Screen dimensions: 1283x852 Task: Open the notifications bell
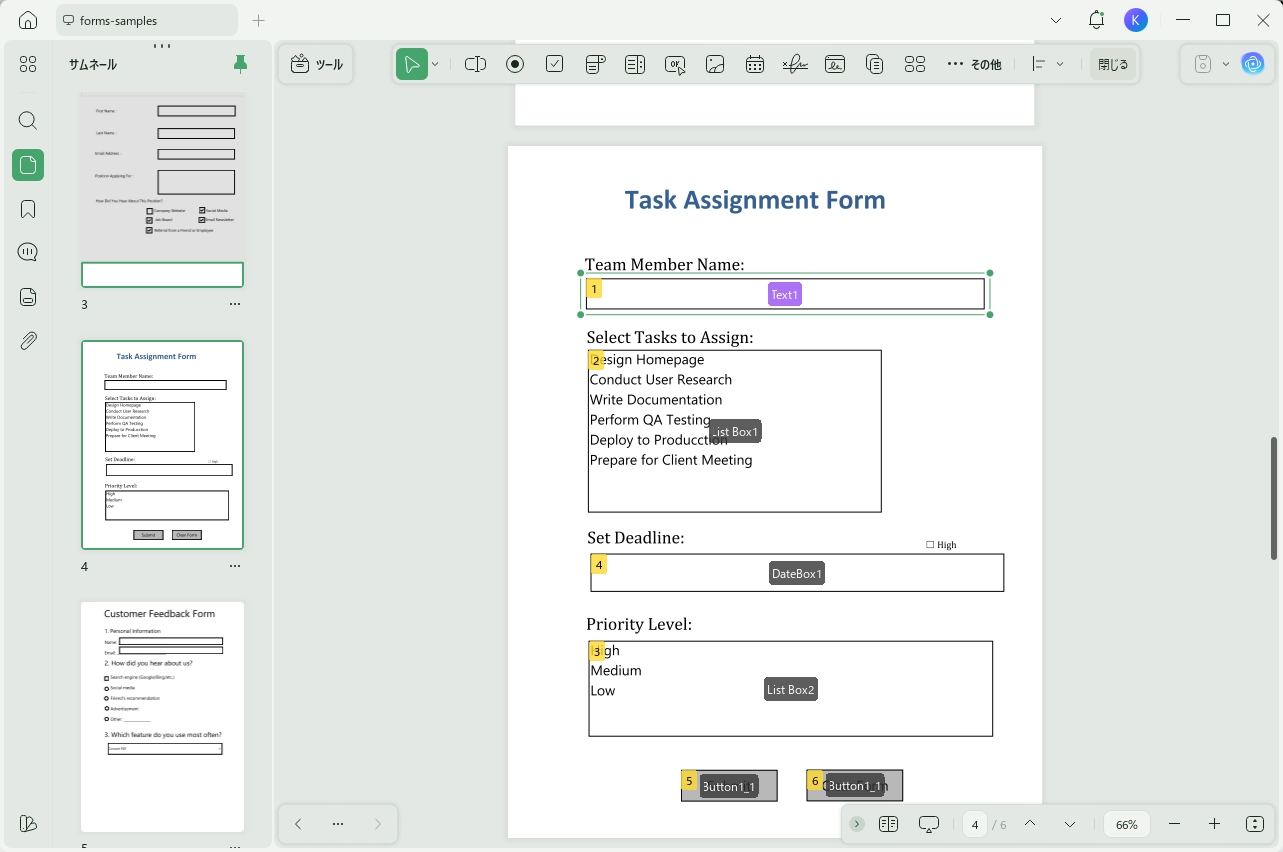click(1097, 20)
